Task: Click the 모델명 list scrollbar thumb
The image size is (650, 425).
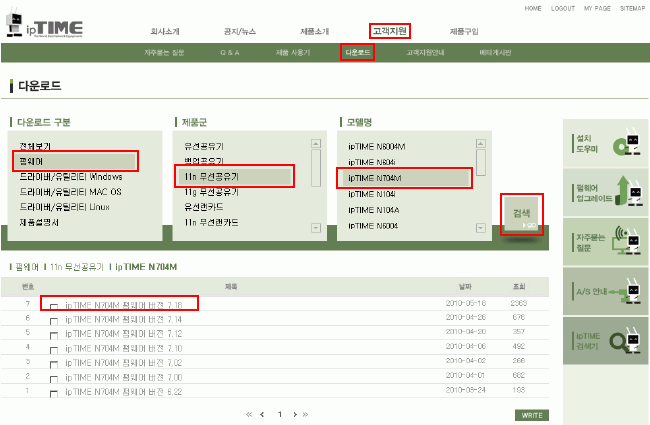Action: tap(481, 163)
